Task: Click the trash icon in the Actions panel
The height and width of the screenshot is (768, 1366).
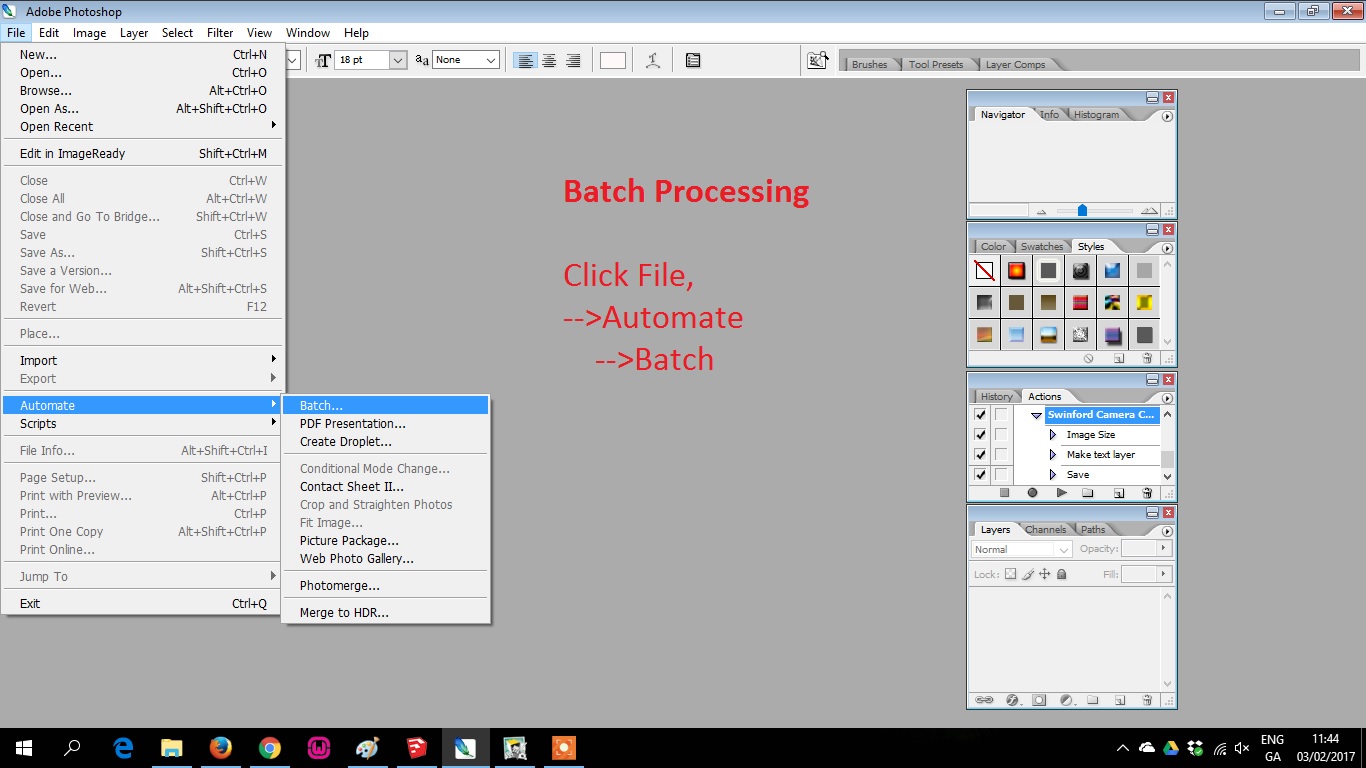Action: click(1147, 492)
